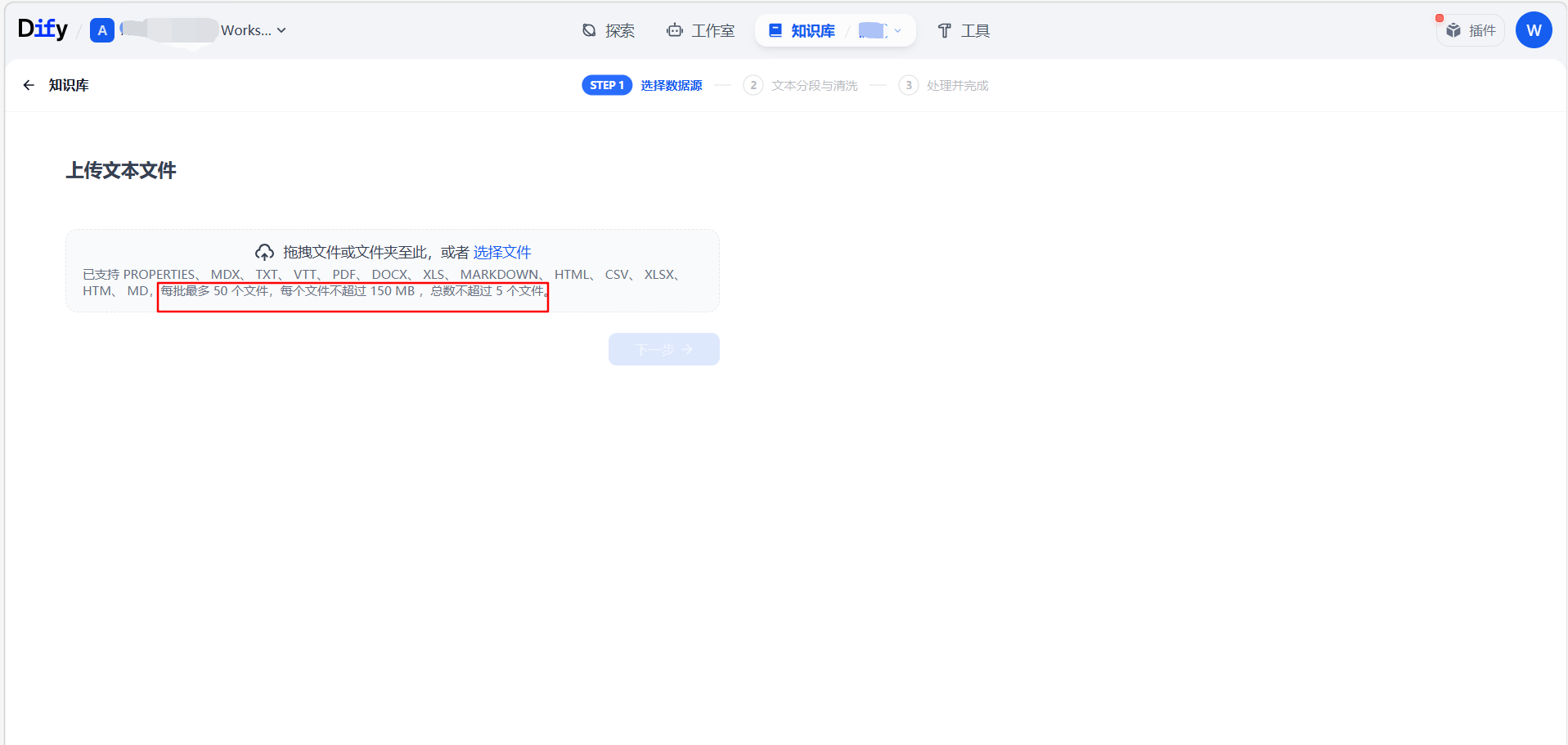Click the Dify logo
This screenshot has height=745, width=1568.
pyautogui.click(x=43, y=29)
